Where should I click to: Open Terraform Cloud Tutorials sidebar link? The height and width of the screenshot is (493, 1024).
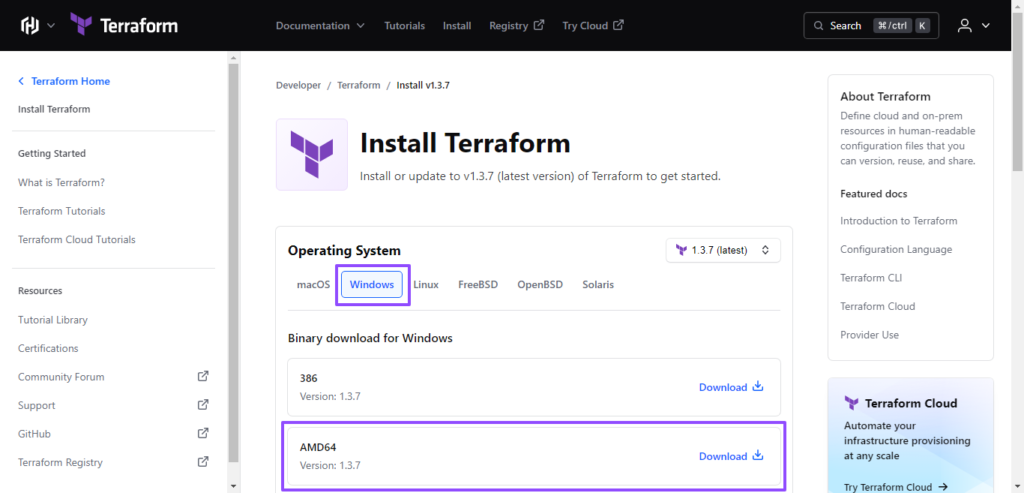tap(76, 240)
